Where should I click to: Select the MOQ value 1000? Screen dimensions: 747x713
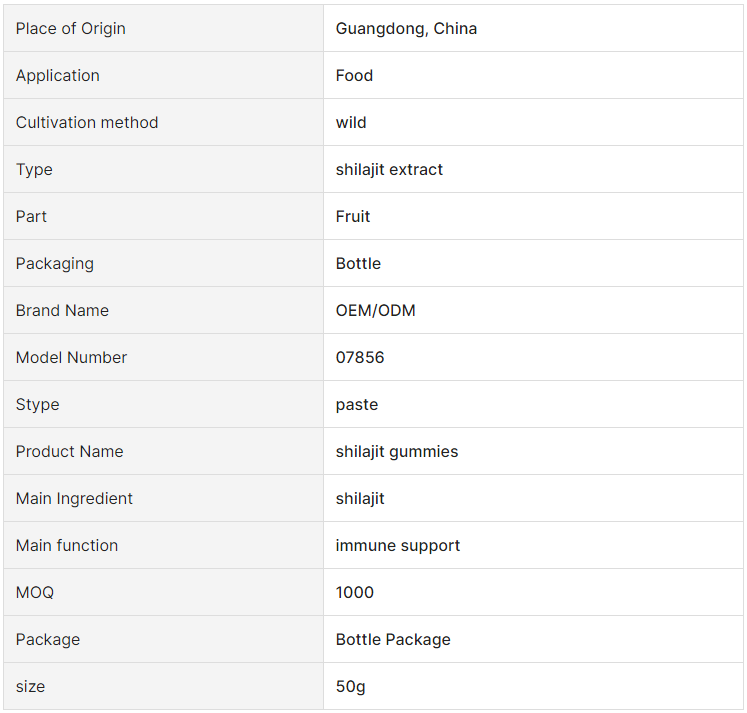(x=354, y=592)
